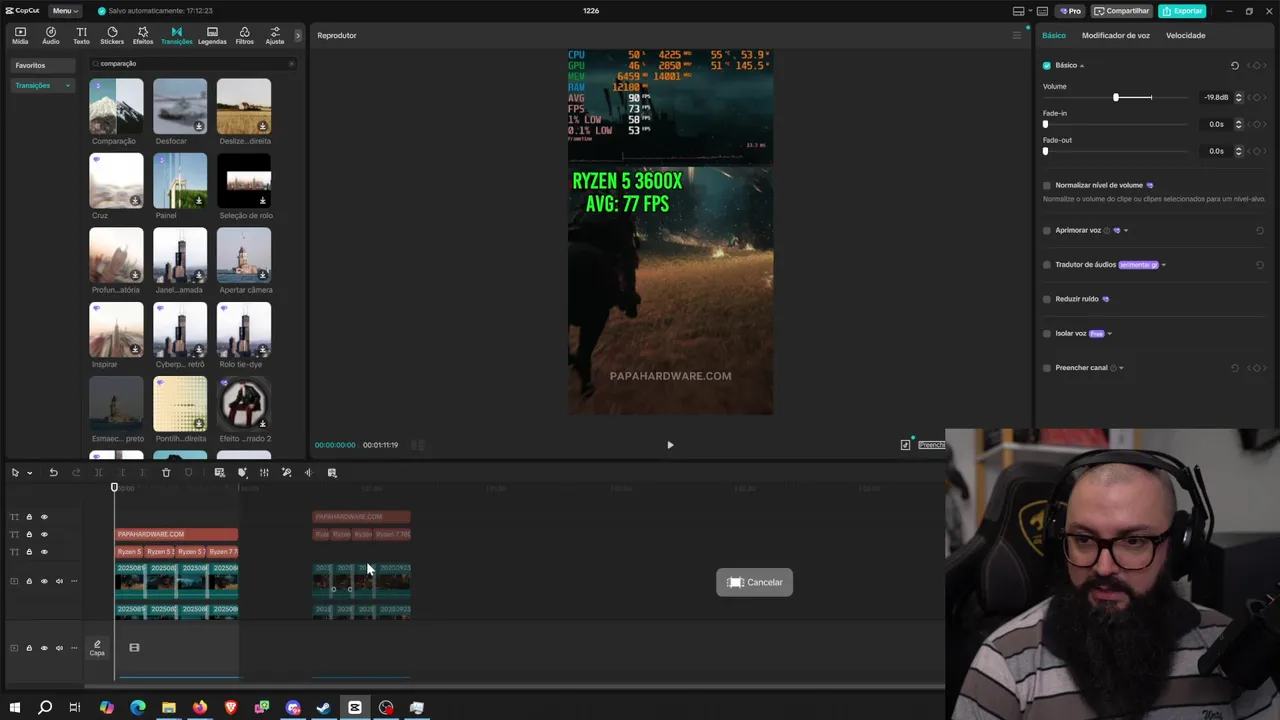Add a Volume keyframe diamond
This screenshot has height=720, width=1280.
tap(1257, 97)
